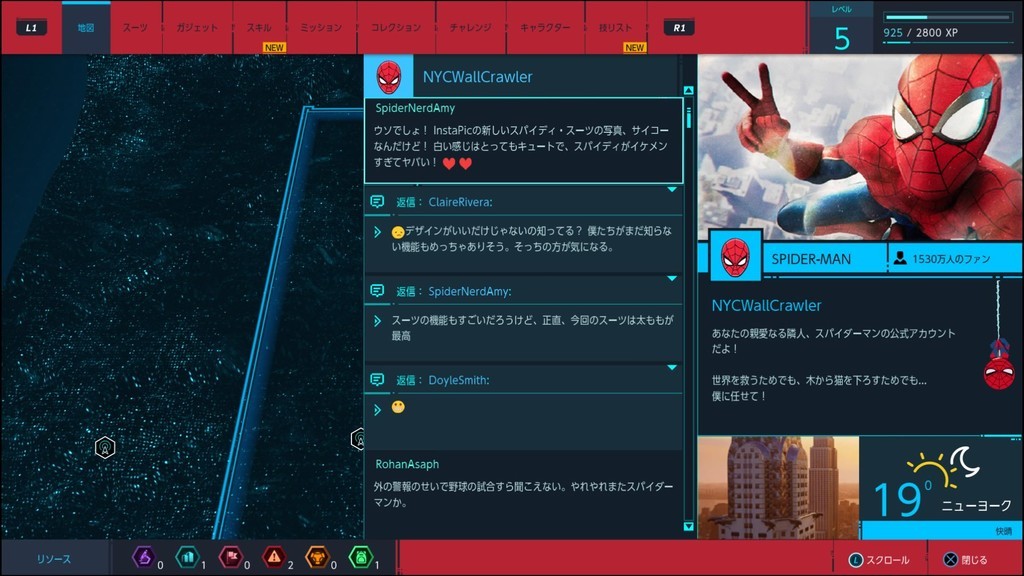Screen dimensions: 1024x576
Task: Click the level number 5
Action: (842, 39)
